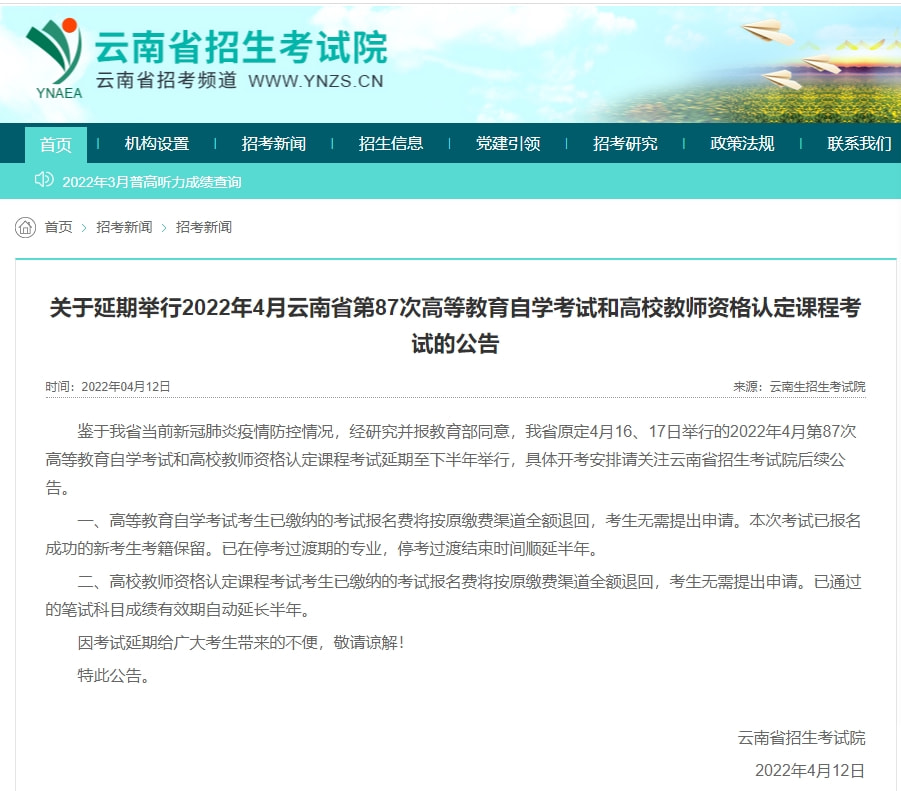Click the 云南省招生考试院 signature line

coord(802,738)
